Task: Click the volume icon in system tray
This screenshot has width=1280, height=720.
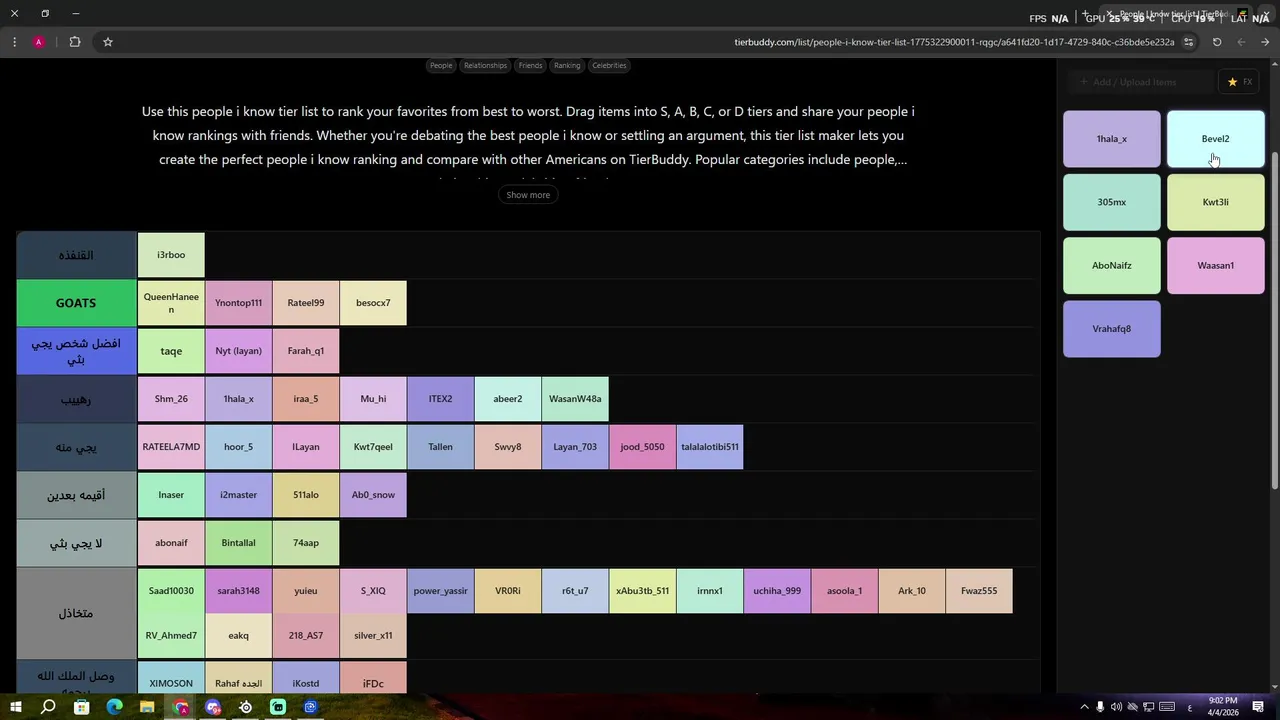Action: (1116, 707)
